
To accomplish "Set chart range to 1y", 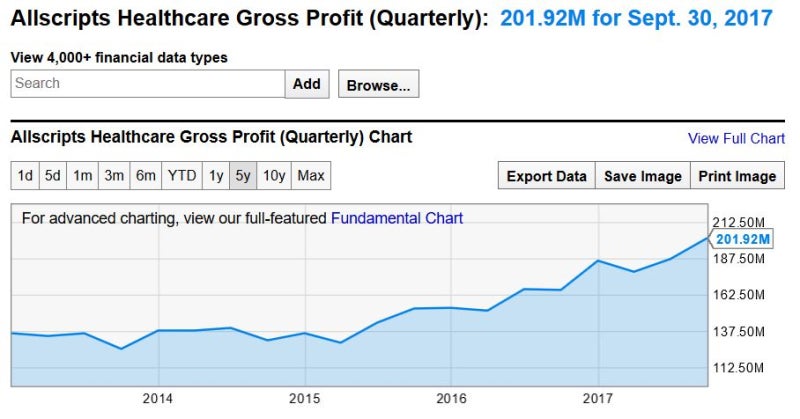I will [x=216, y=176].
